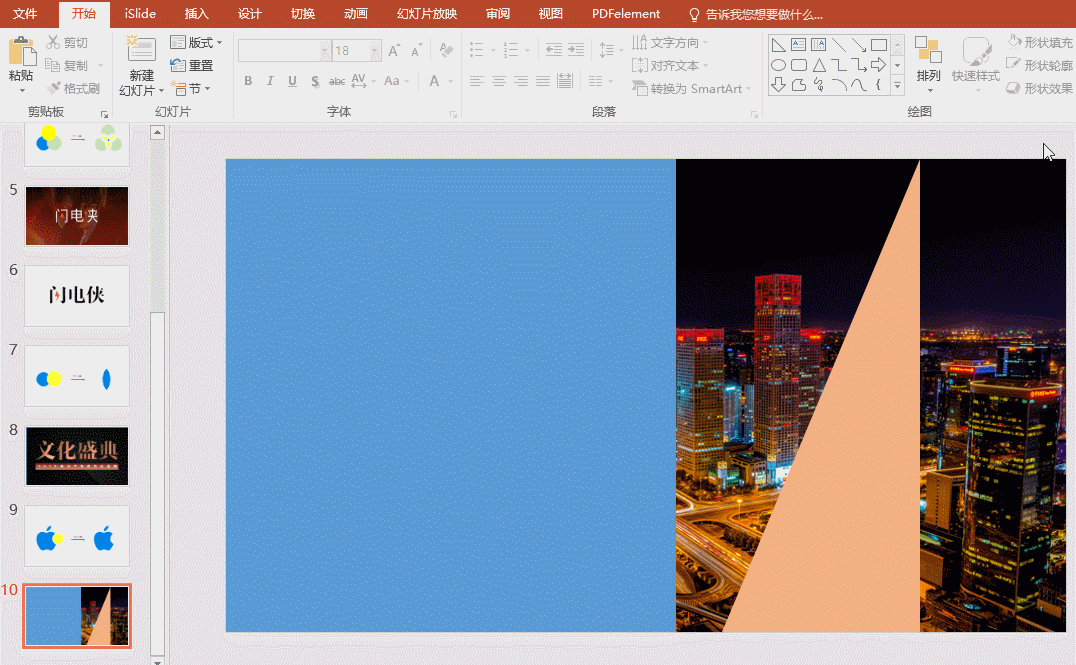Select slide 8 thumbnail 文化盛典
Image resolution: width=1076 pixels, height=665 pixels.
tap(77, 456)
